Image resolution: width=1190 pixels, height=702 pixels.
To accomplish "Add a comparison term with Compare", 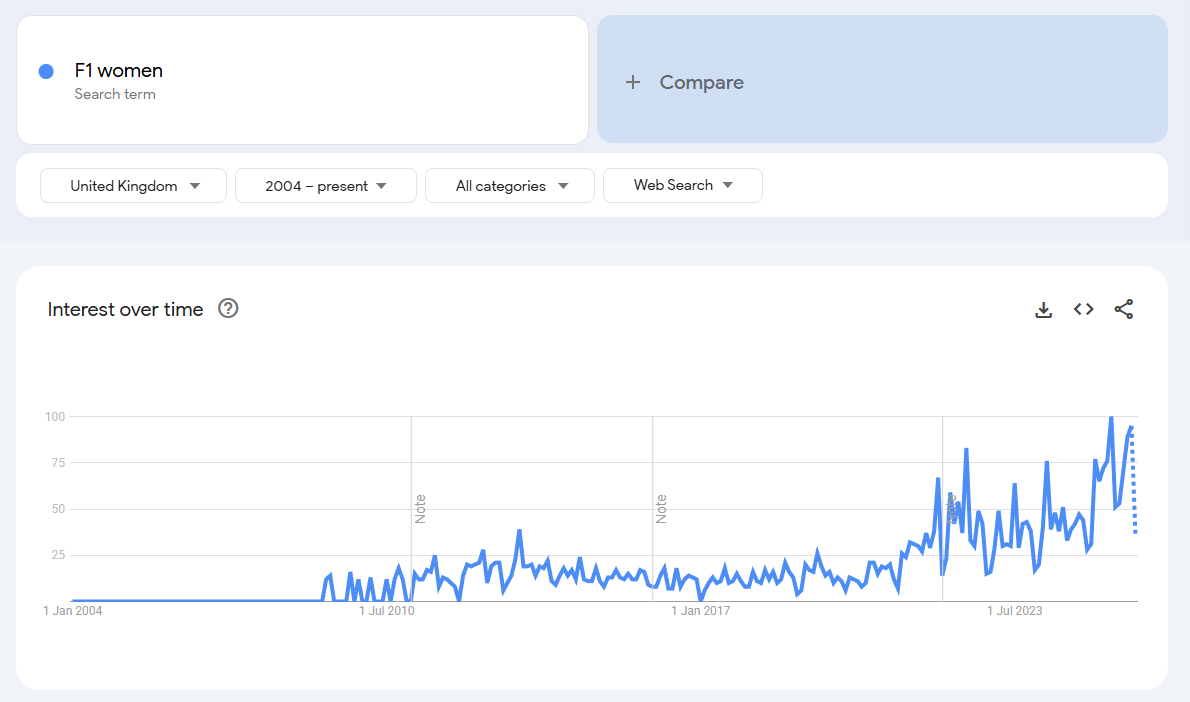I will coord(882,79).
